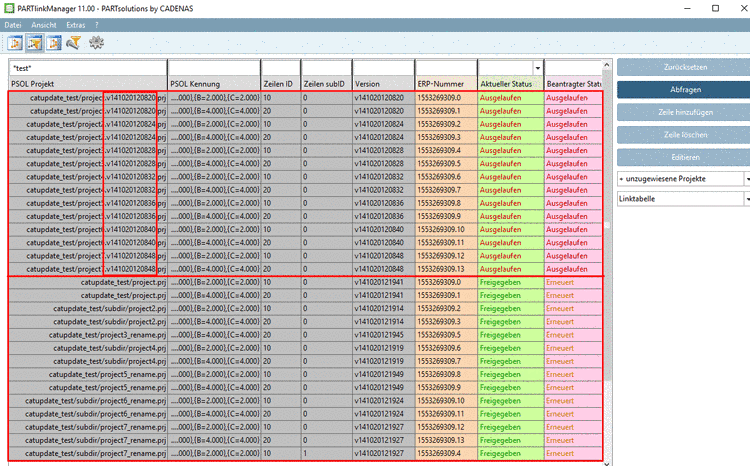Select ERP-Nummer 1553269309.4 in Freigegeben row

pos(446,453)
